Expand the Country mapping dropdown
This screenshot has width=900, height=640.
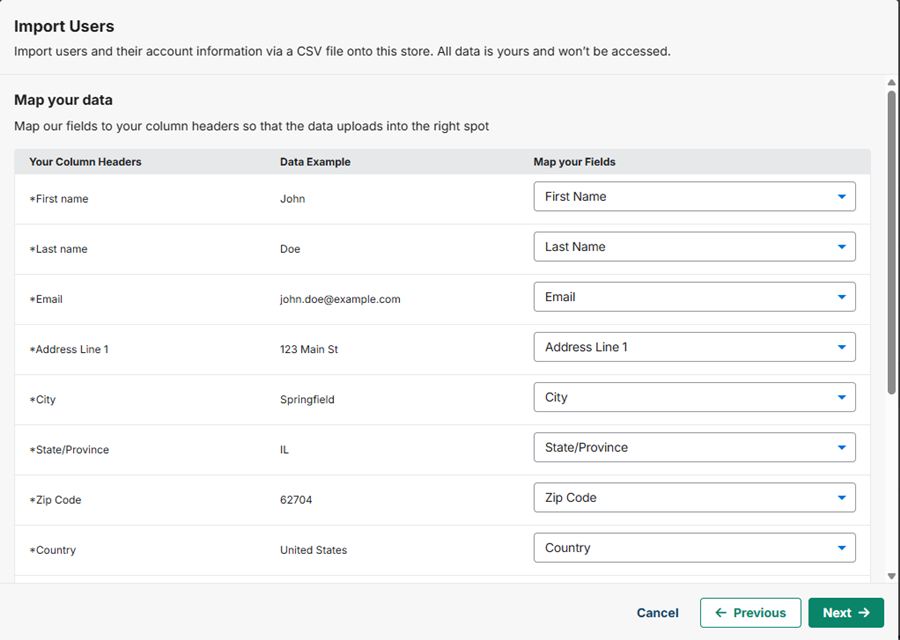pos(695,548)
